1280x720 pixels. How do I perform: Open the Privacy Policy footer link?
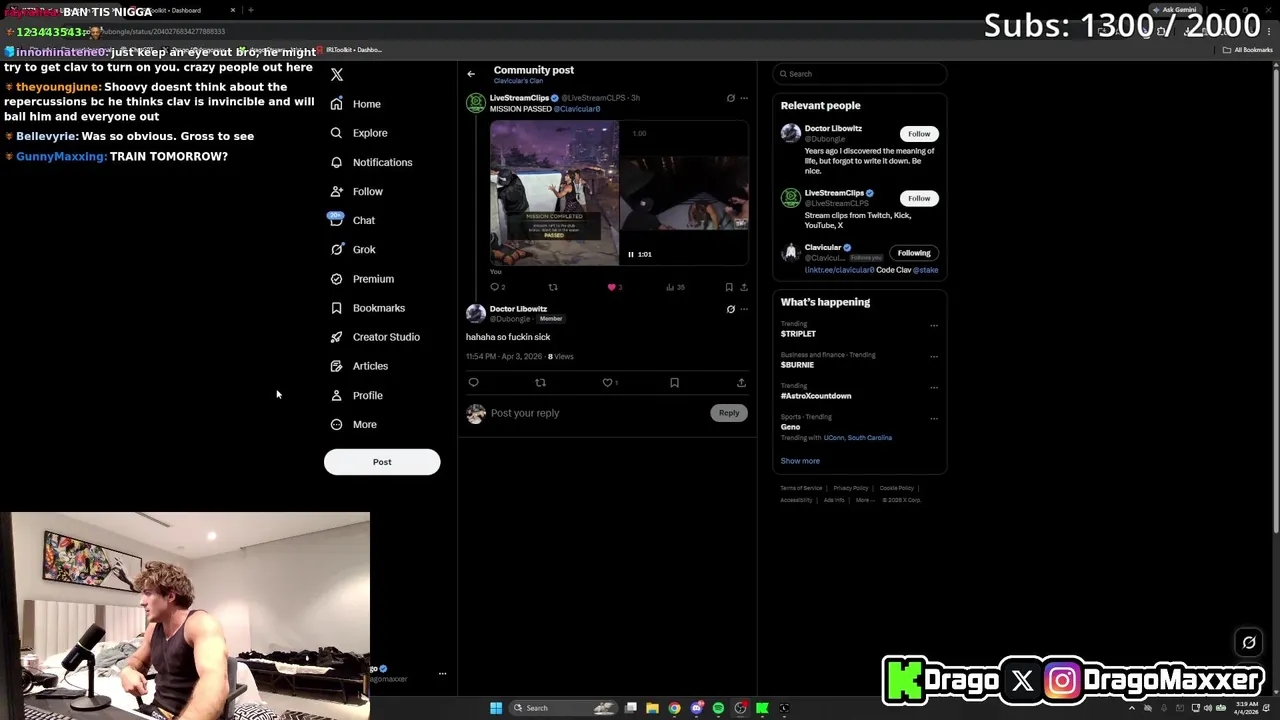(851, 488)
